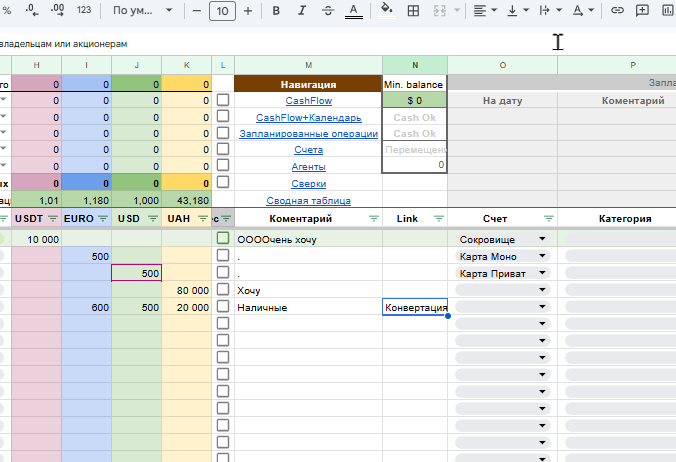The image size is (676, 462).
Task: Open horizontal align menu
Action: click(x=485, y=10)
